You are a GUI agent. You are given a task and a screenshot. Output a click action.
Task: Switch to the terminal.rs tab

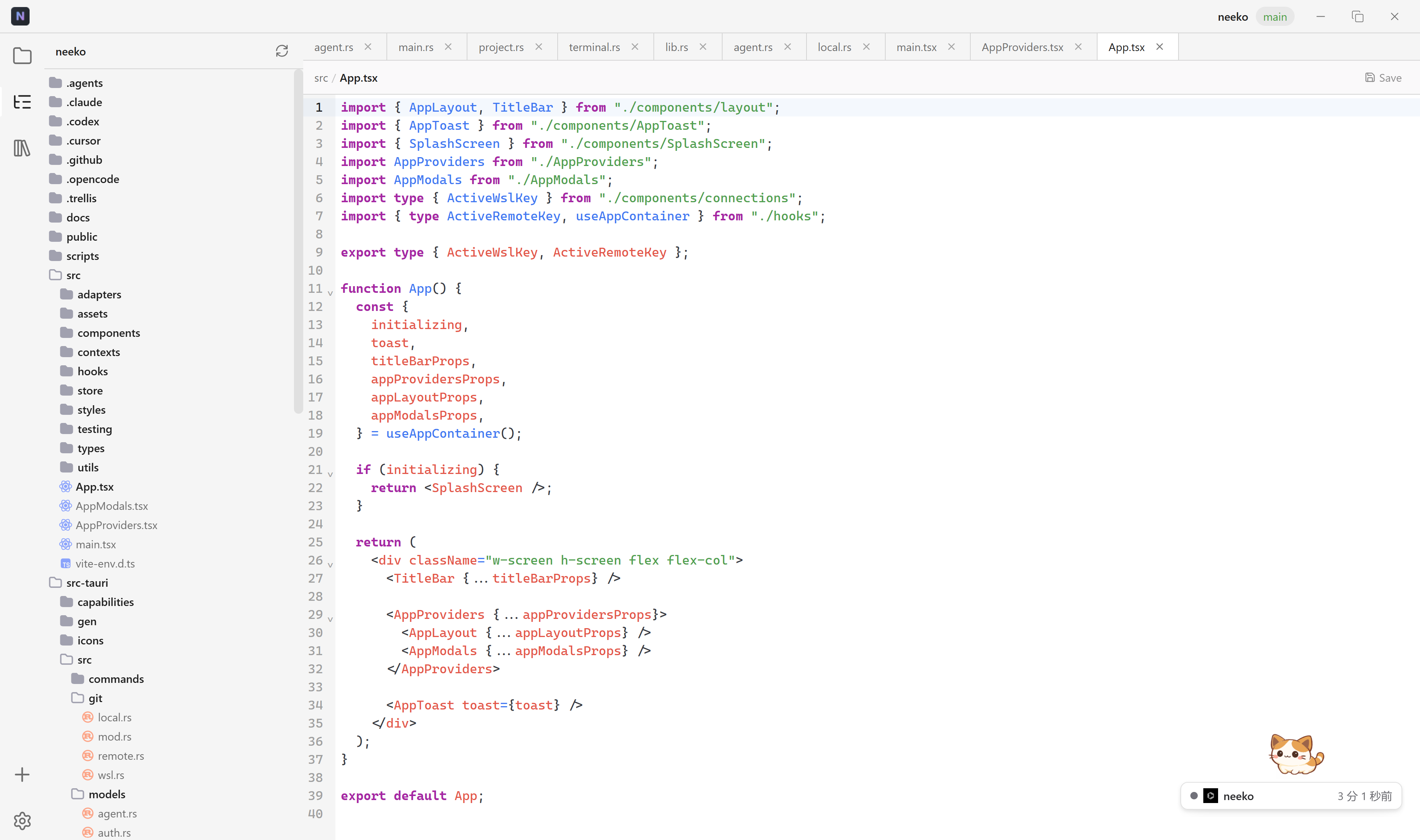point(594,47)
